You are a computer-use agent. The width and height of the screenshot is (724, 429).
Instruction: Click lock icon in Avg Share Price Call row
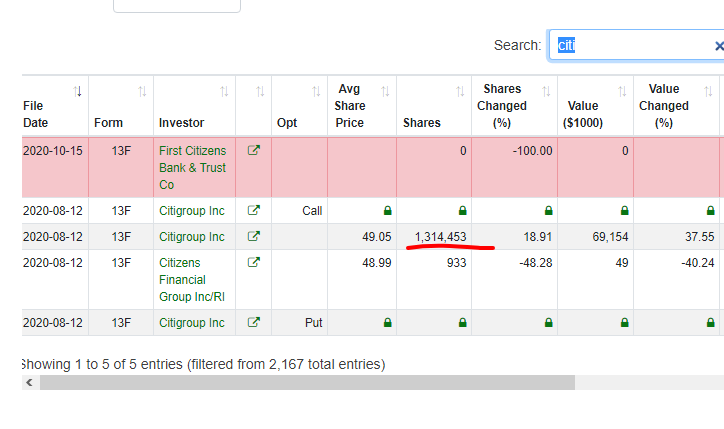387,211
